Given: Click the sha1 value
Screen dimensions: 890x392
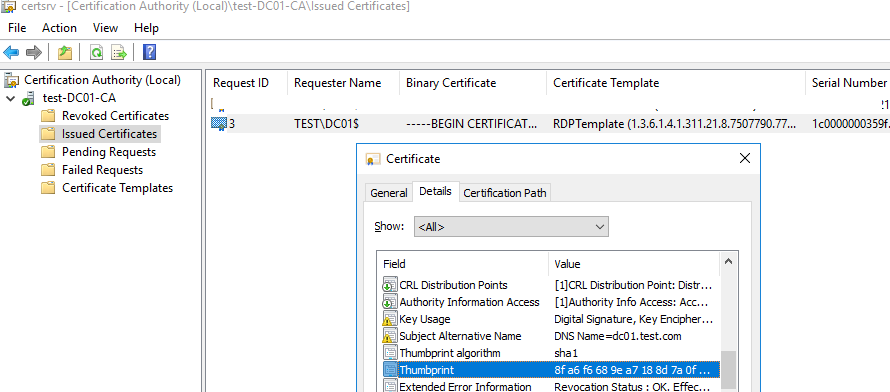Looking at the screenshot, I should click(565, 353).
